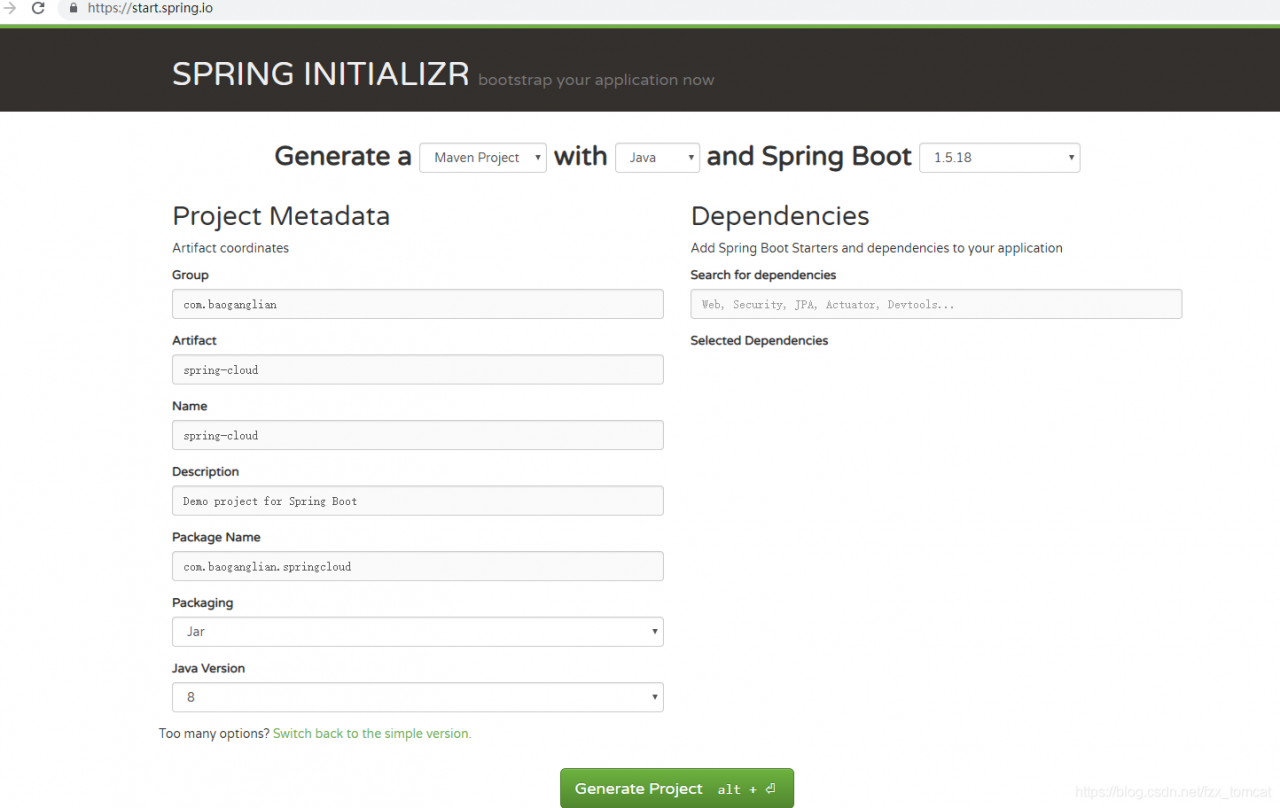Screen dimensions: 1280x808
Task: Click the 'Add Spring Boot Starters' description text
Action: click(877, 248)
